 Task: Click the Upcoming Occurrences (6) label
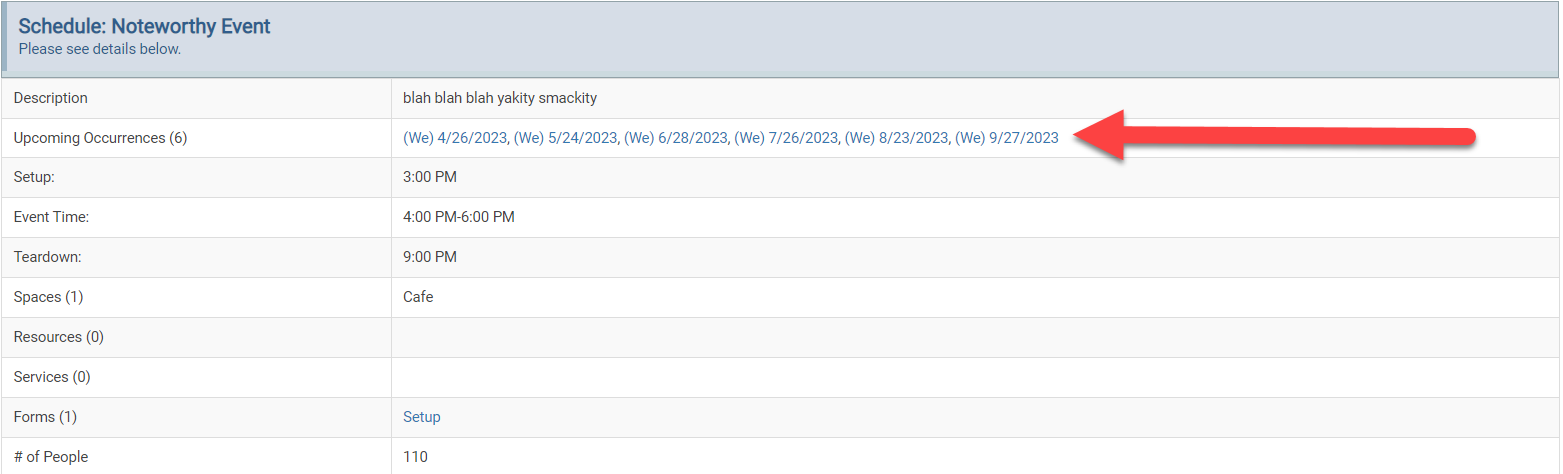[100, 138]
